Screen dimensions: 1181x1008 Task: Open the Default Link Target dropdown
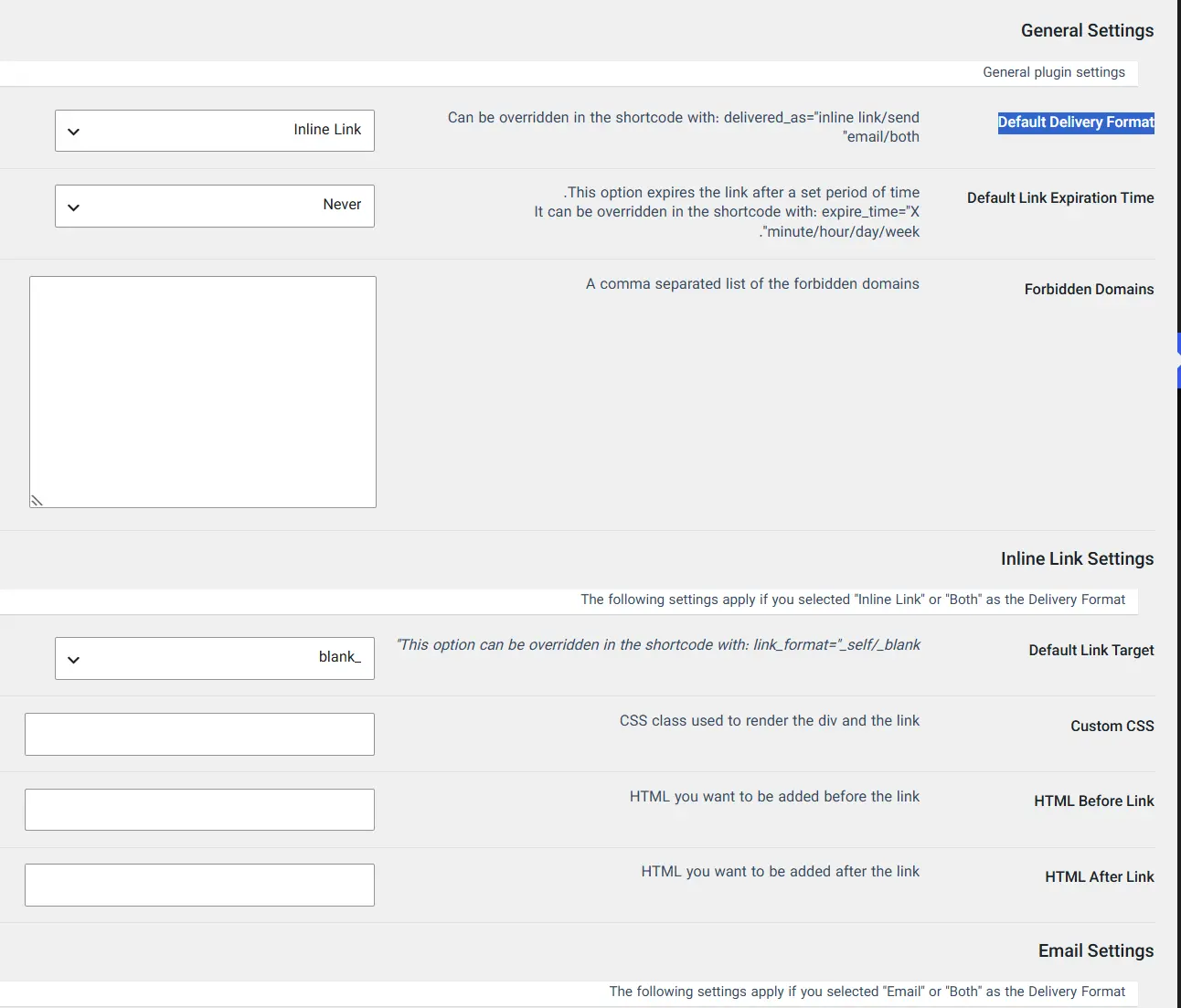(215, 659)
